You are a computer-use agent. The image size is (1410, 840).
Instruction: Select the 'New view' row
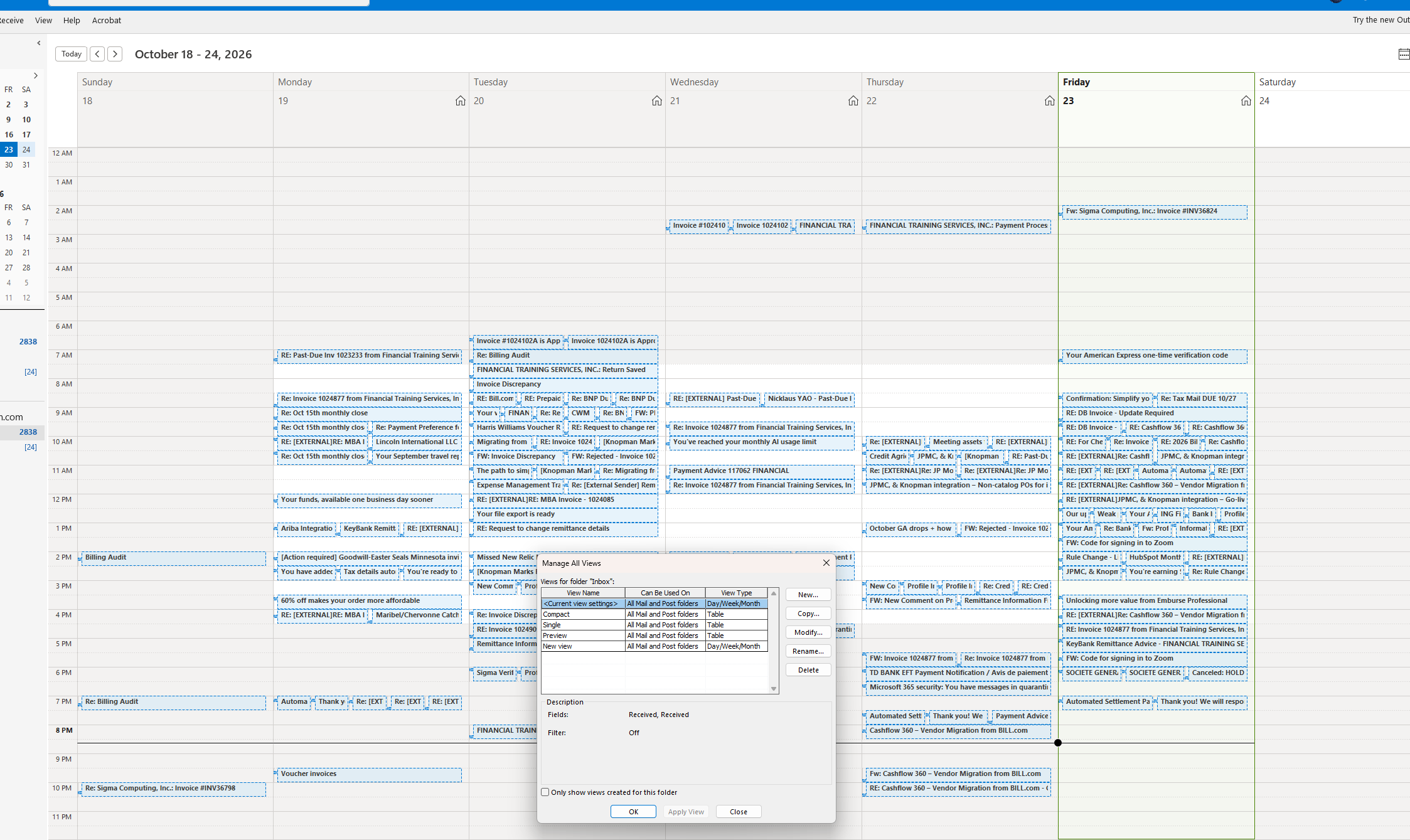(654, 646)
